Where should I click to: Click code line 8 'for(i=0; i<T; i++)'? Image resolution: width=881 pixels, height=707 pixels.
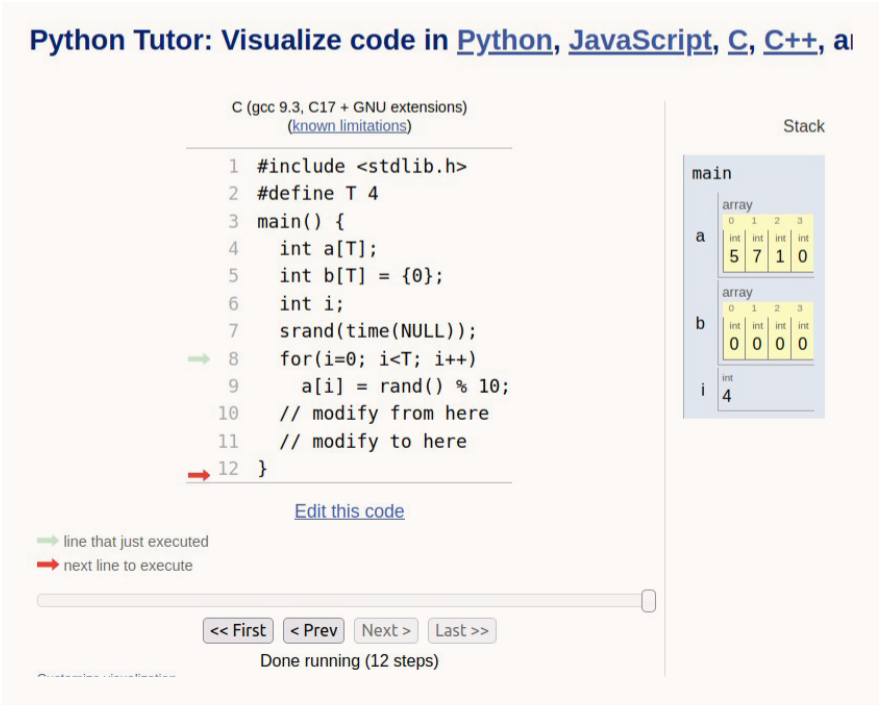click(x=378, y=359)
